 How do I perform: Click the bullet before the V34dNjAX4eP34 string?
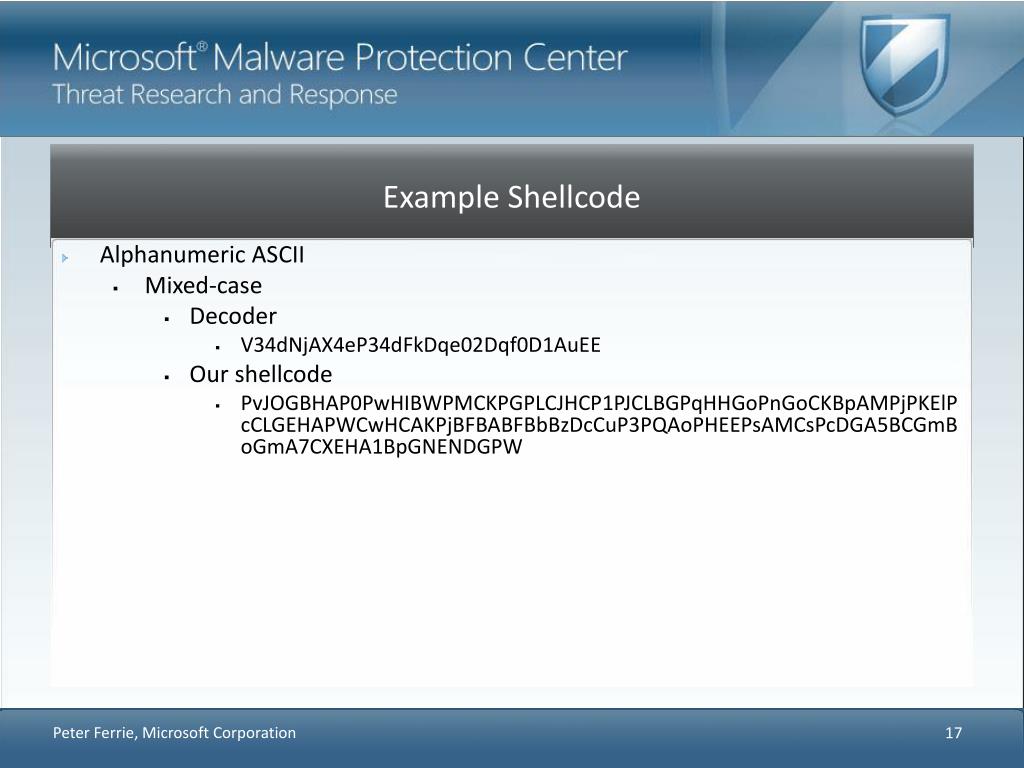tap(217, 347)
